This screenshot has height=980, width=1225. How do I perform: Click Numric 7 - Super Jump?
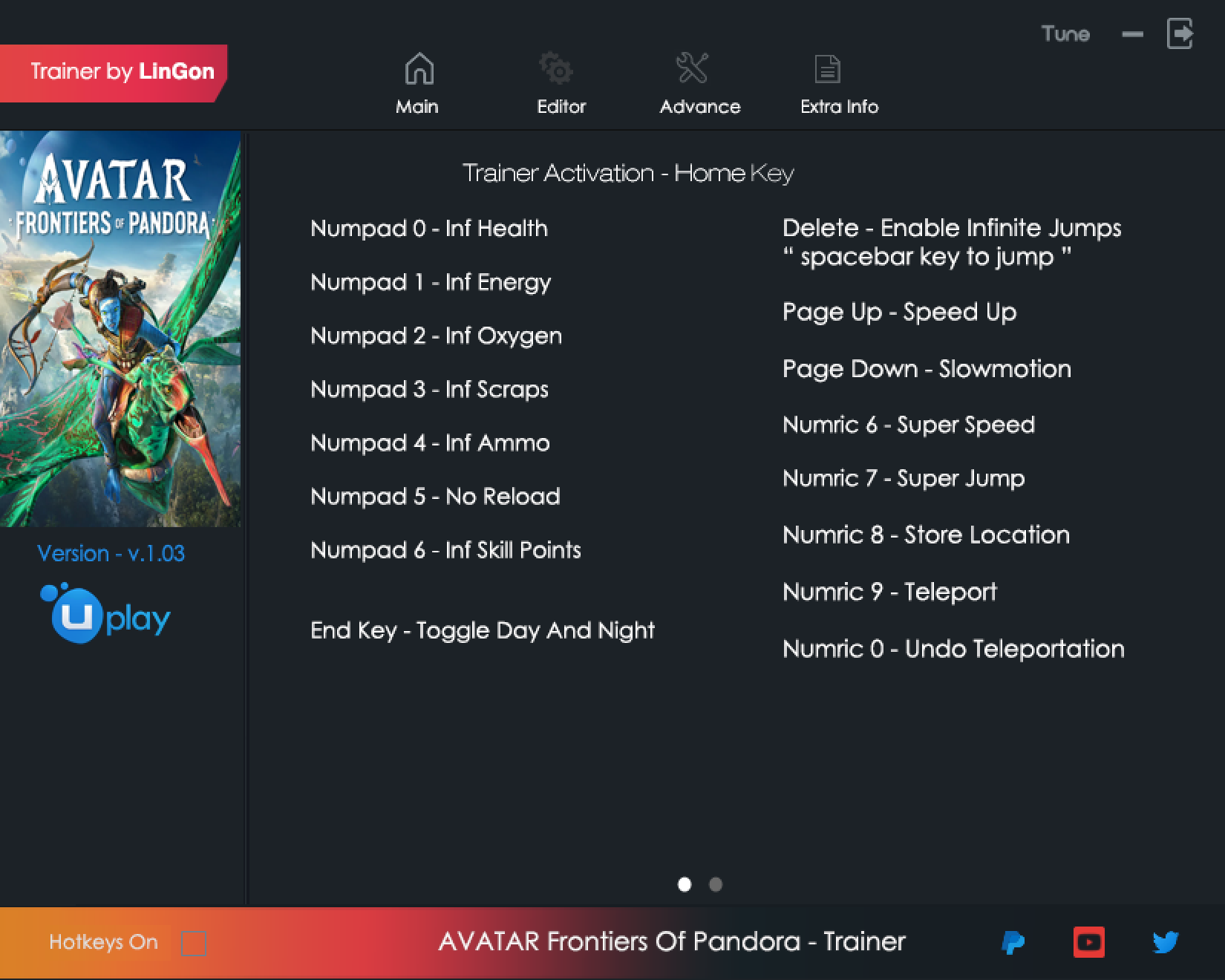click(904, 479)
